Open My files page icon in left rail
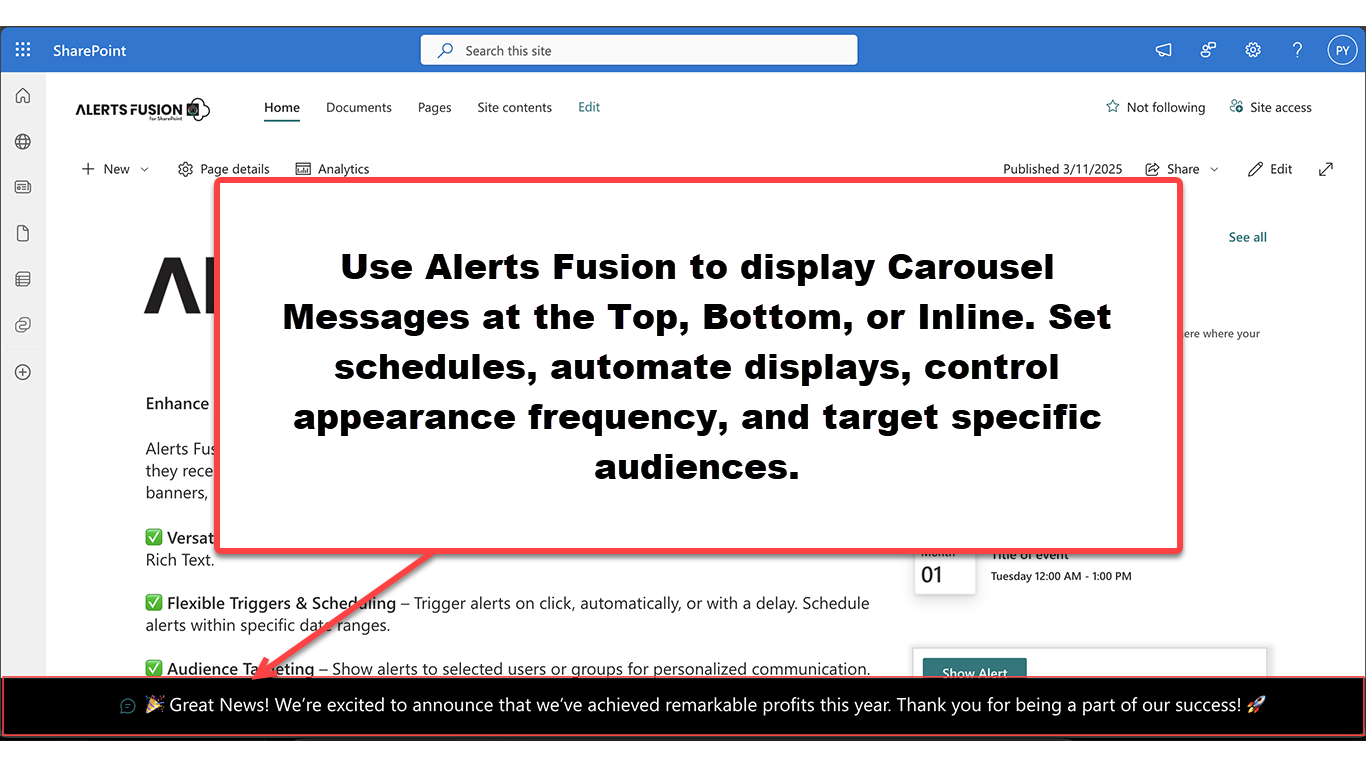Viewport: 1366px width, 768px height. click(x=23, y=233)
